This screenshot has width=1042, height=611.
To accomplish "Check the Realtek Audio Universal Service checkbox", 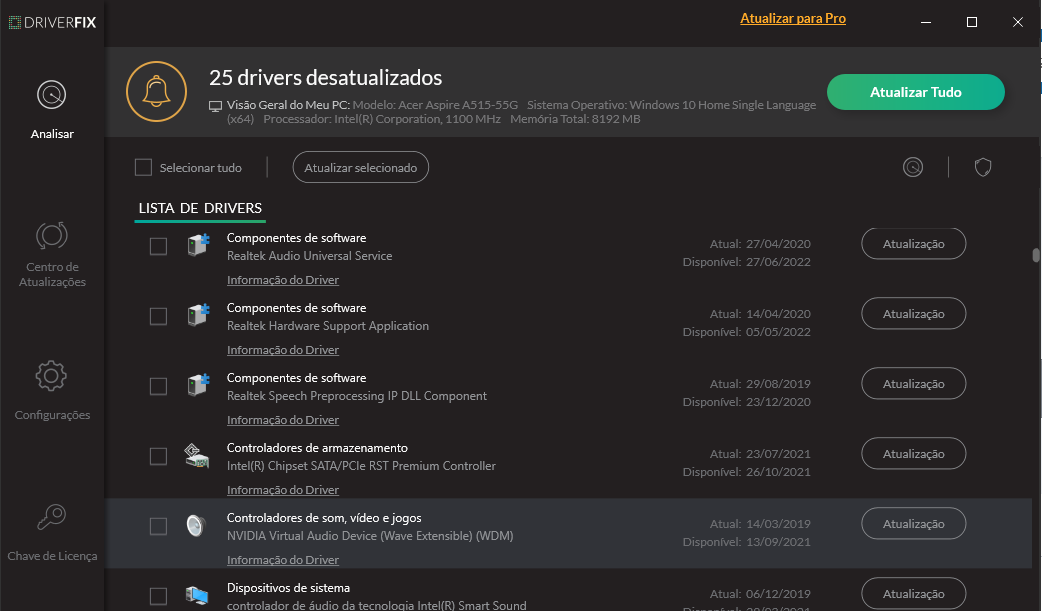I will 158,247.
